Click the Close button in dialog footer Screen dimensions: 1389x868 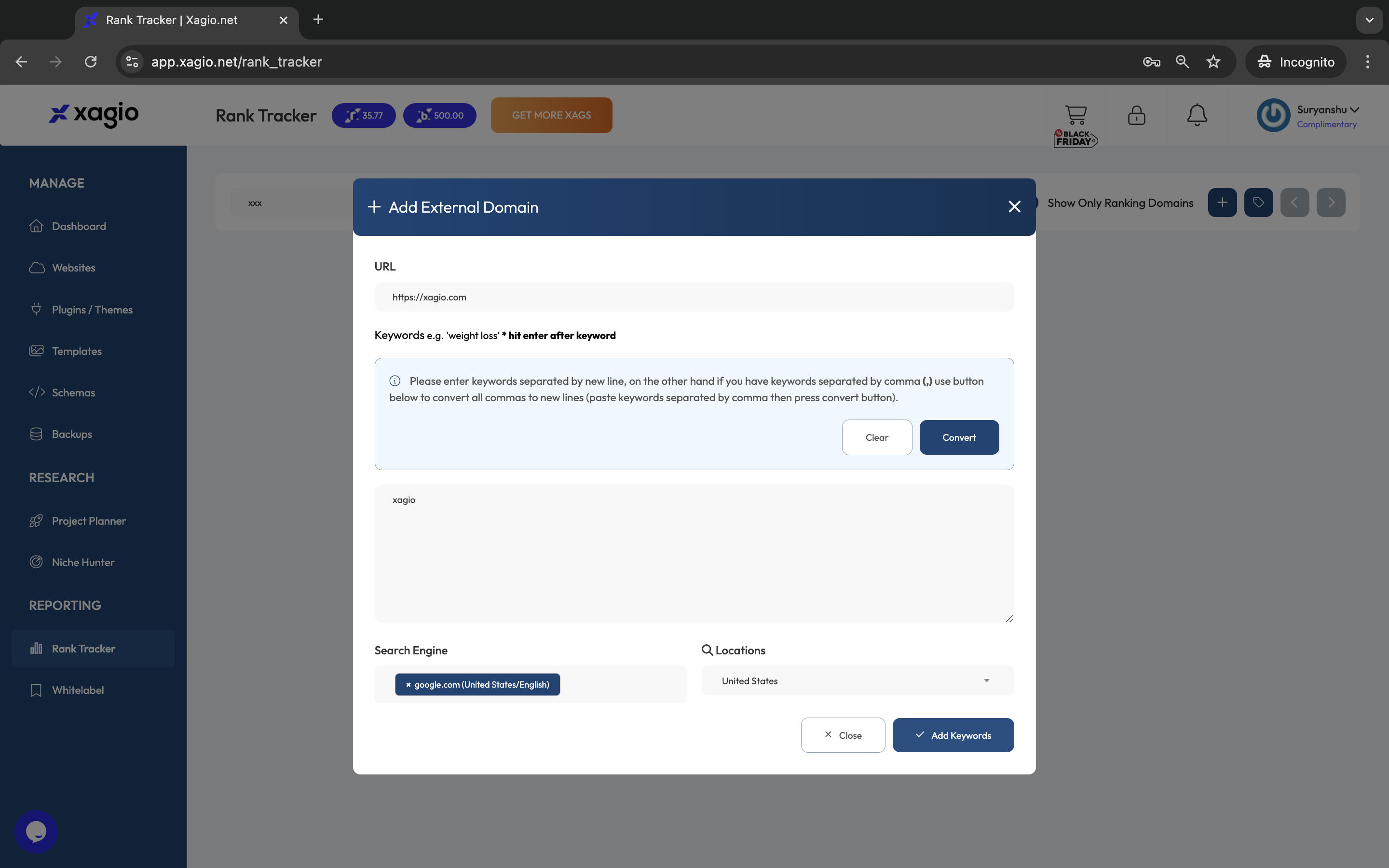843,735
